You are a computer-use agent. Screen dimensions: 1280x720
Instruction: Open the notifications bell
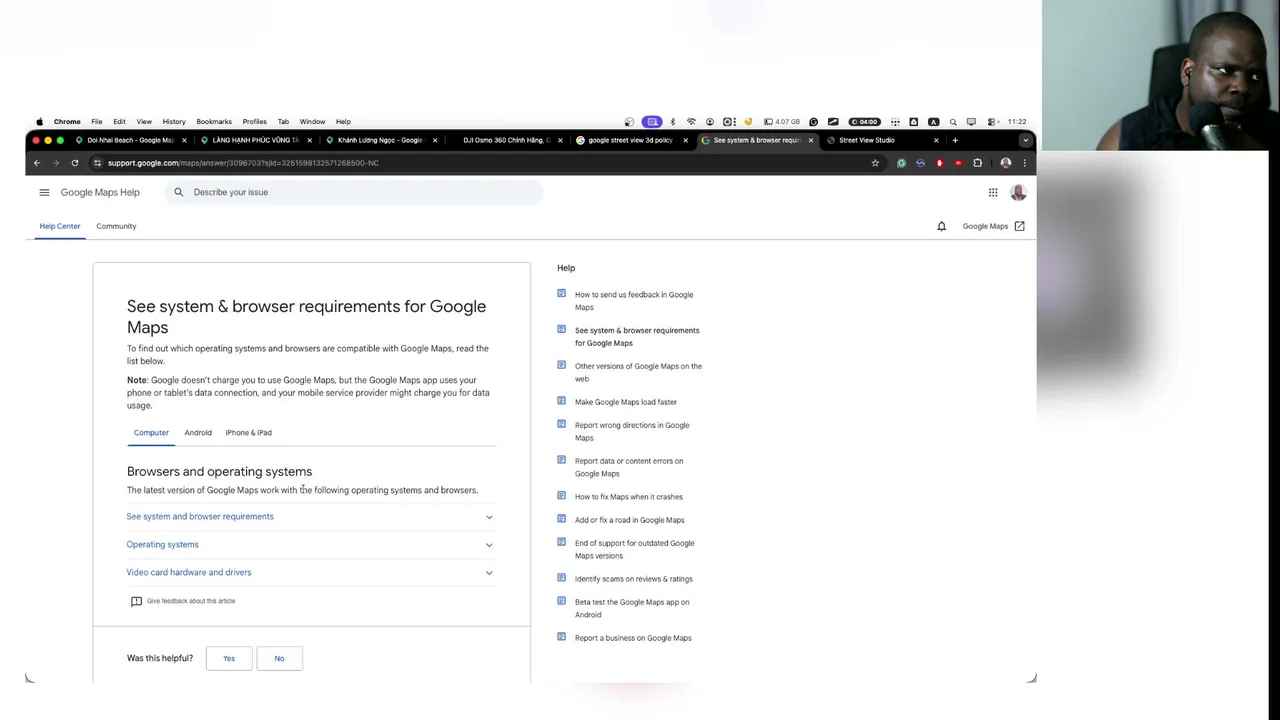pyautogui.click(x=941, y=226)
